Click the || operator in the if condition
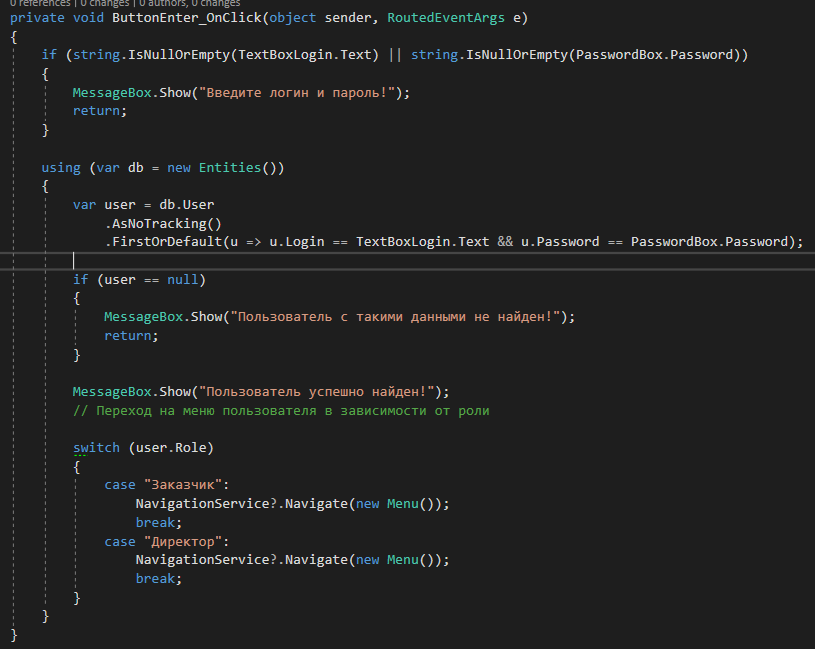Screen dimensions: 815x649 coord(395,55)
